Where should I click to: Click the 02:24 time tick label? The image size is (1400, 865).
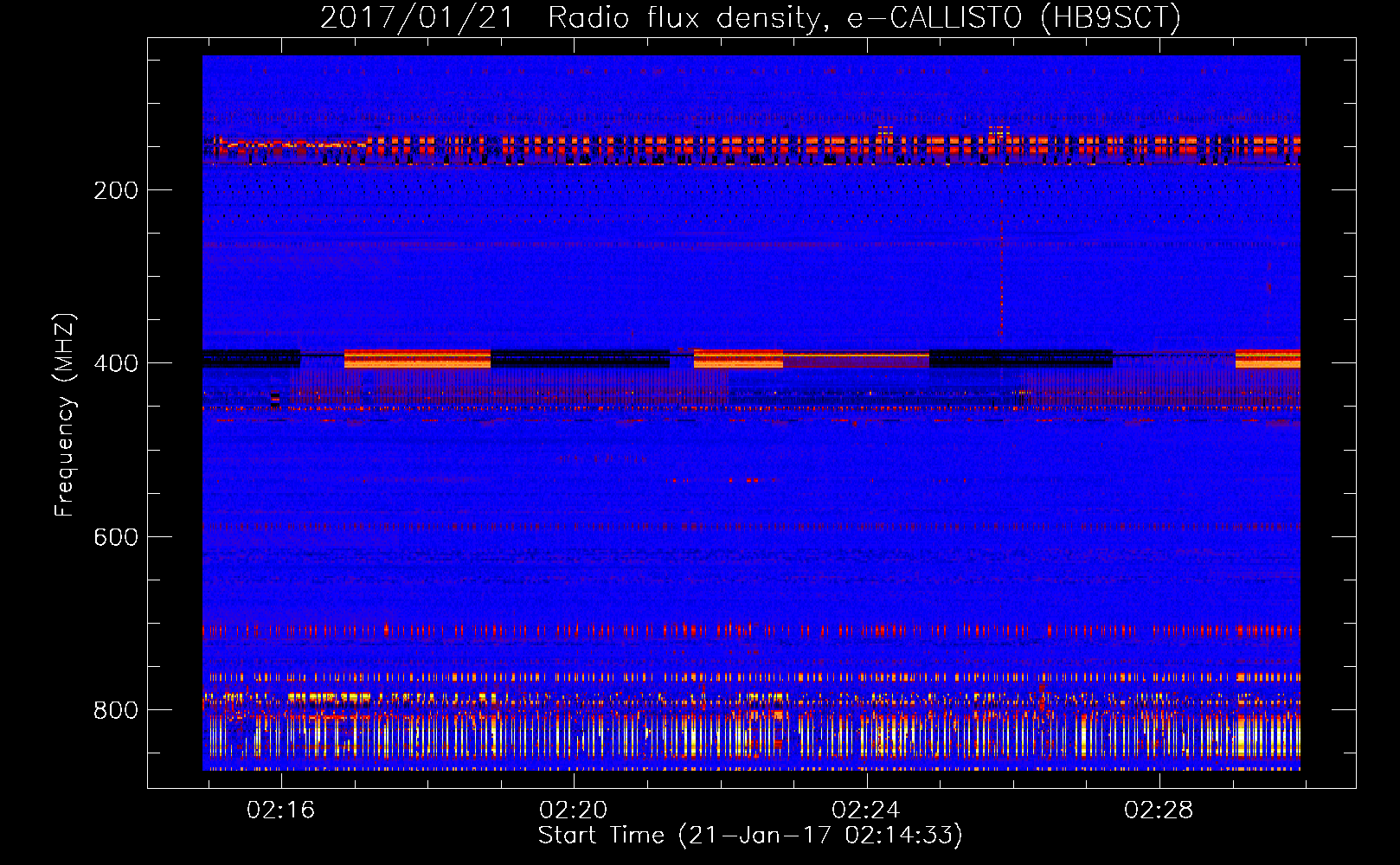coord(865,811)
